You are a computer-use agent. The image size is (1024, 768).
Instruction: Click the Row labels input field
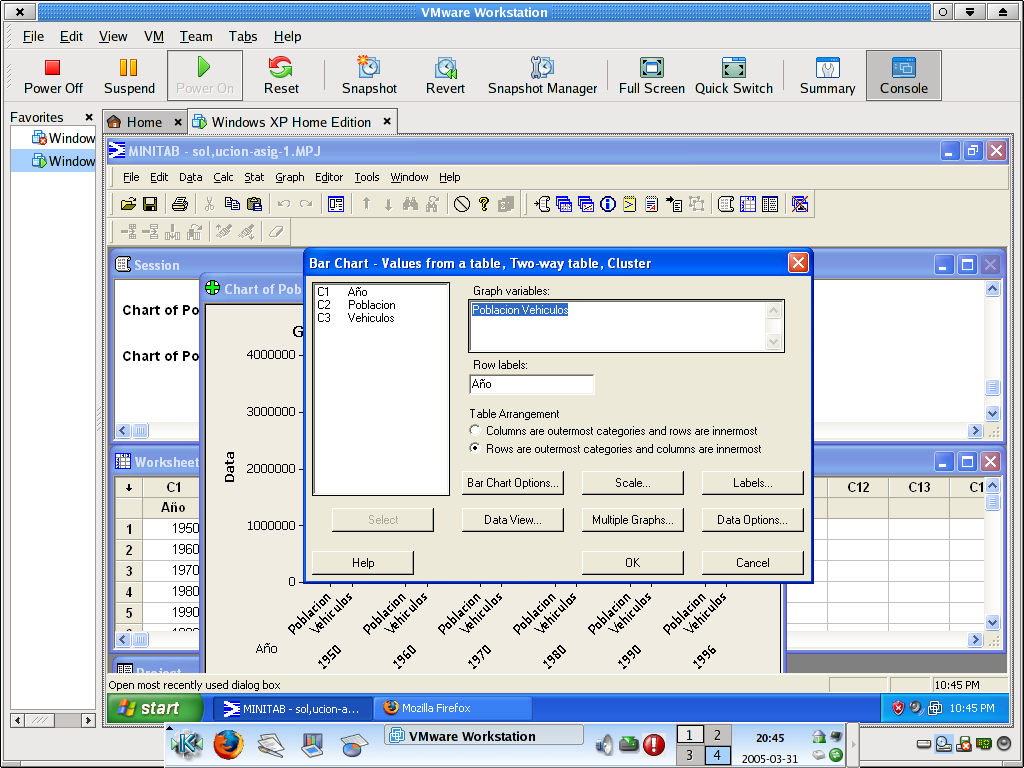point(532,384)
